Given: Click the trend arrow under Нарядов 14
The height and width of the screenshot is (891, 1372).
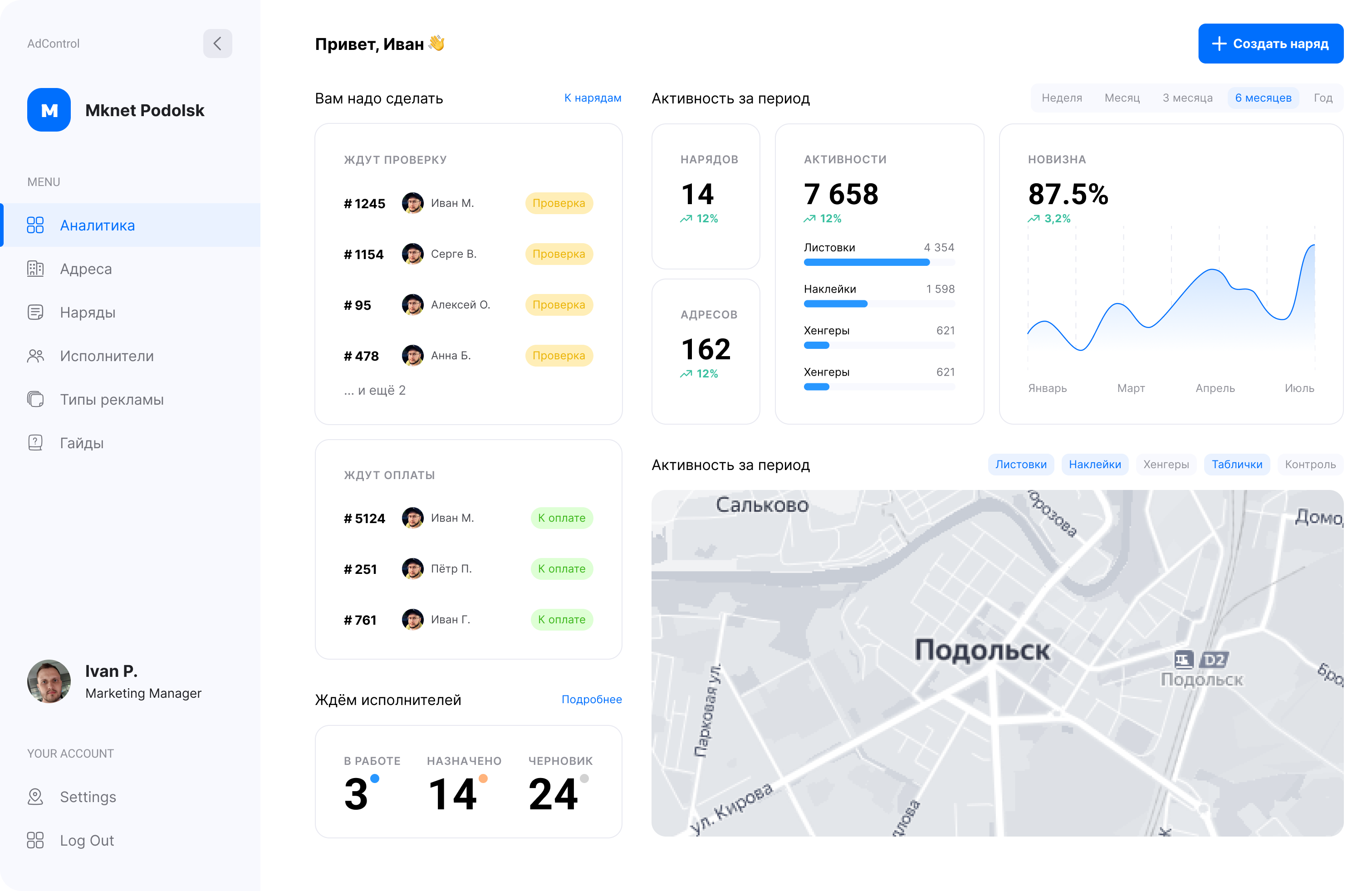Looking at the screenshot, I should (x=686, y=218).
